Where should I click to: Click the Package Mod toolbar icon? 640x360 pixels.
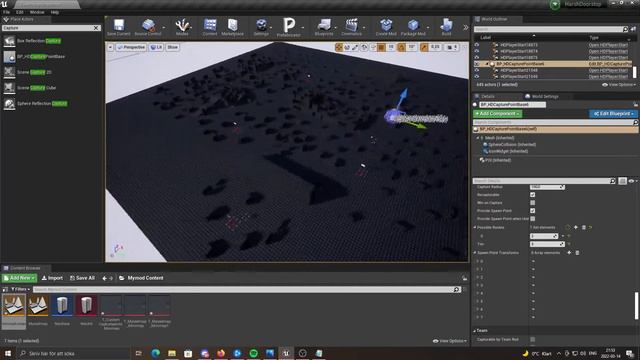[x=413, y=27]
